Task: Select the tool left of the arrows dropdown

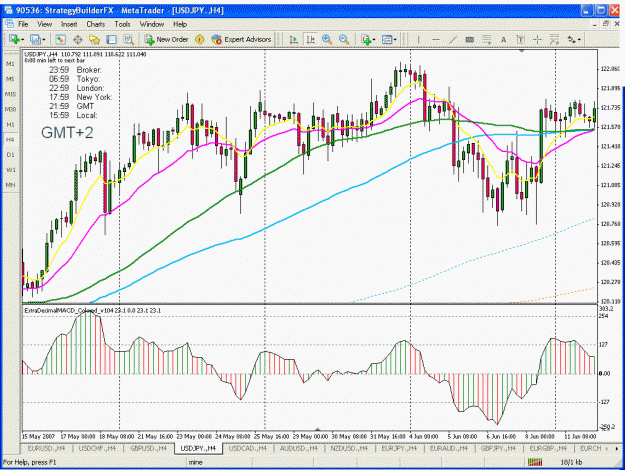Action: 554,39
